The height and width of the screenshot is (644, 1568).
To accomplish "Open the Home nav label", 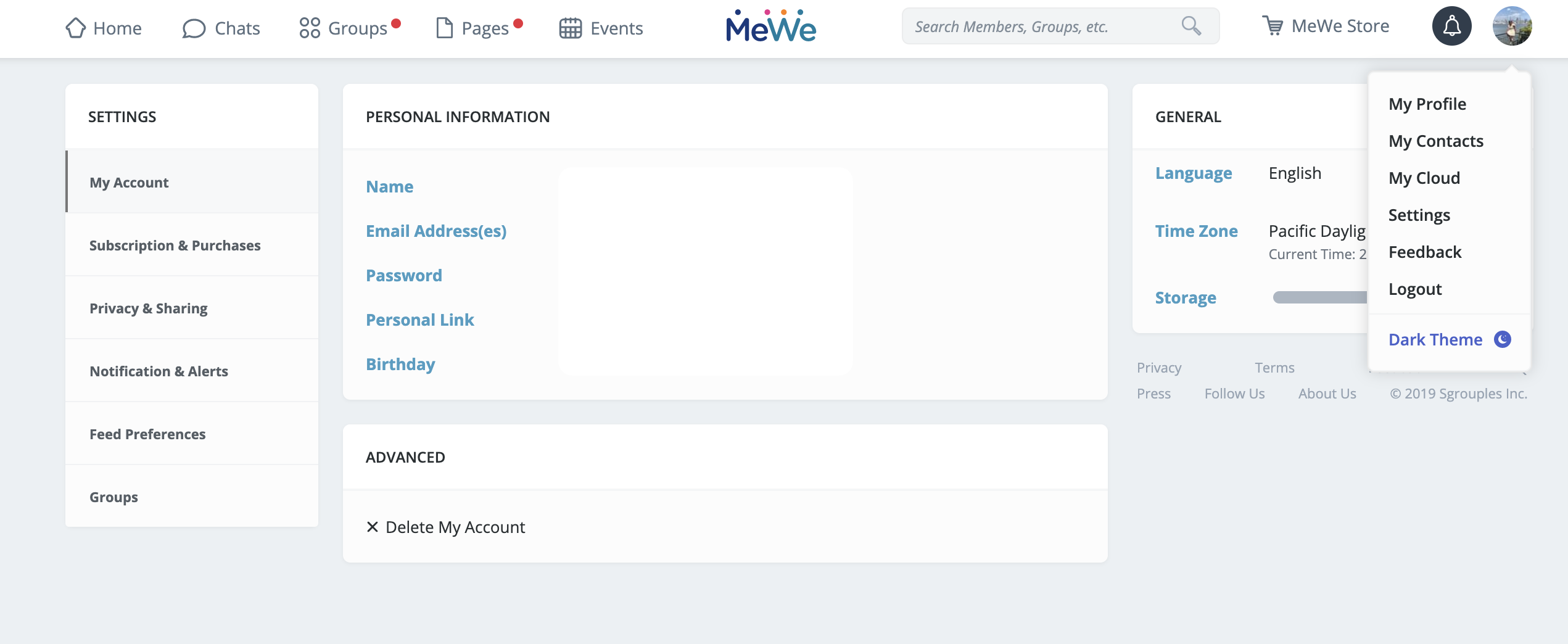I will 117,28.
